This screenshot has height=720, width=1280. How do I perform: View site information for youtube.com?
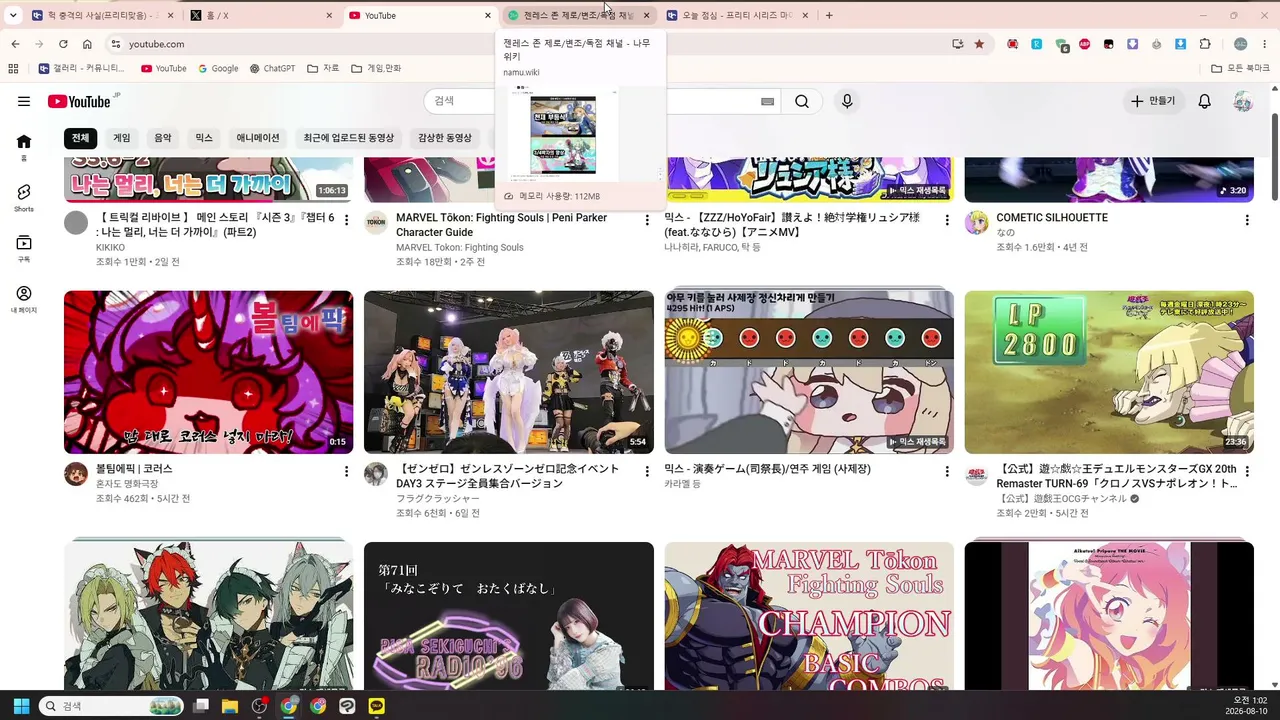click(115, 44)
